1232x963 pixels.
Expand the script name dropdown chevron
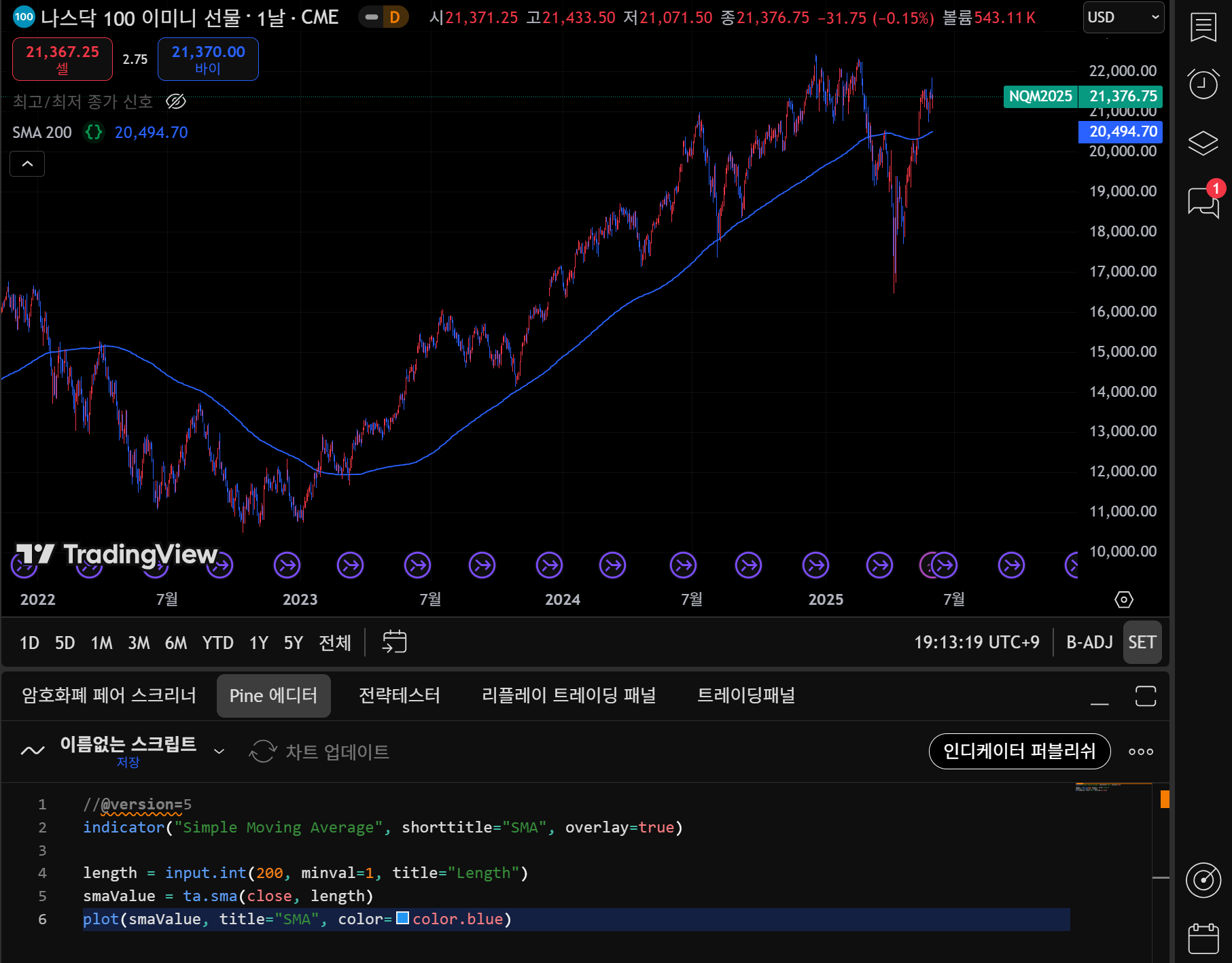tap(219, 751)
